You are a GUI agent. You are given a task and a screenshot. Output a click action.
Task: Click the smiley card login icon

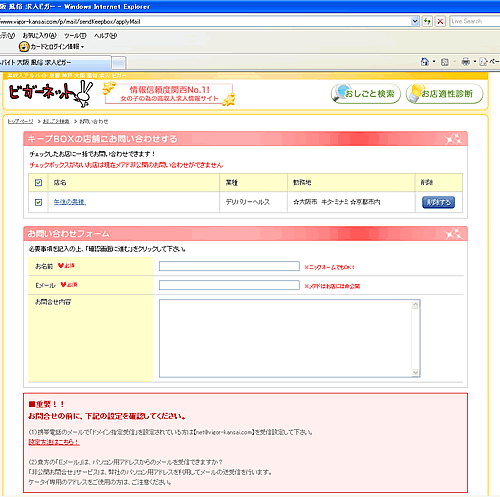click(x=24, y=47)
